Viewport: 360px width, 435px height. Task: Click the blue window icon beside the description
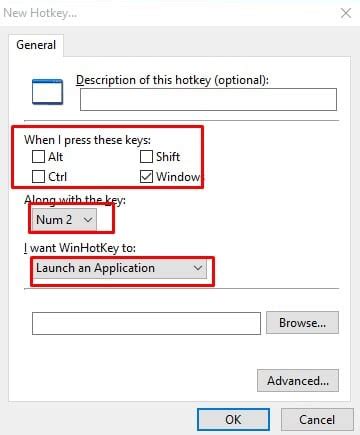pos(48,92)
